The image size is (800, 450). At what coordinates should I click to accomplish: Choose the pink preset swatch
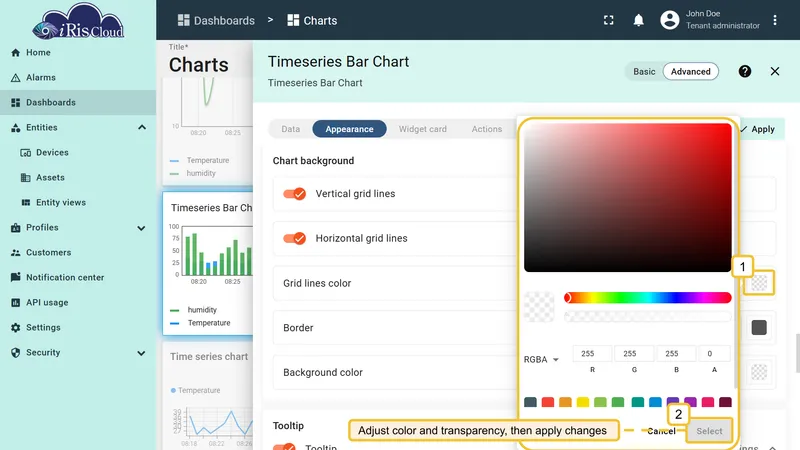(708, 402)
